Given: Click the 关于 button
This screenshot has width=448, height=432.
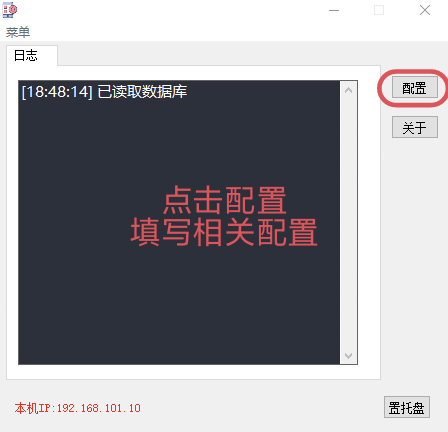Looking at the screenshot, I should pyautogui.click(x=415, y=127).
